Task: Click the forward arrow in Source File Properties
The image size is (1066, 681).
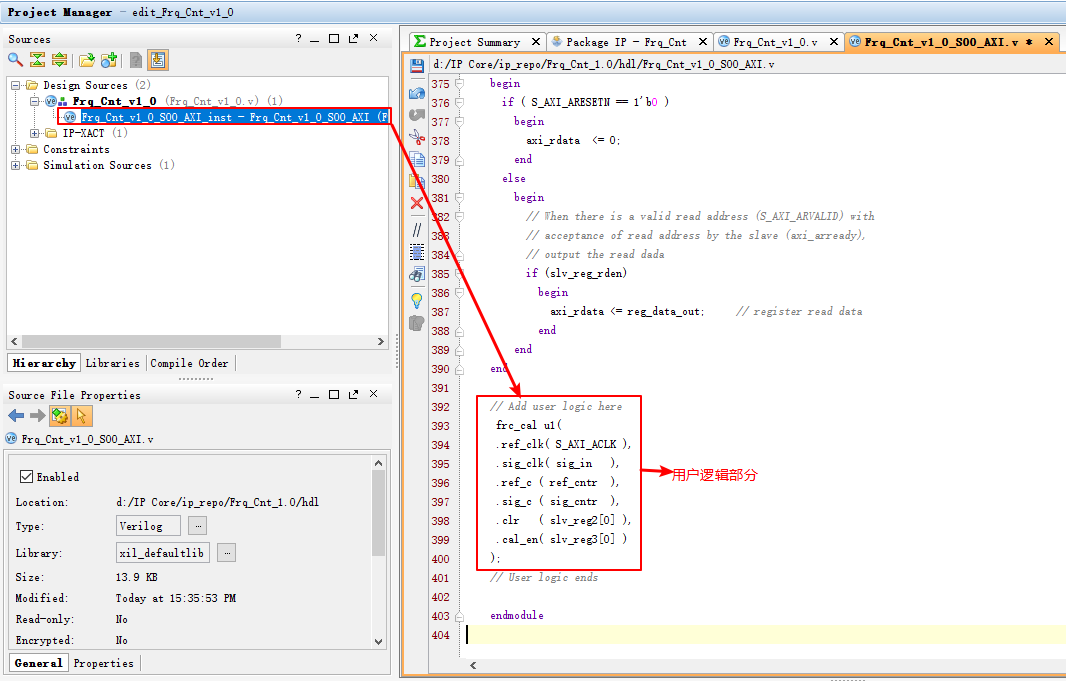Action: tap(37, 415)
